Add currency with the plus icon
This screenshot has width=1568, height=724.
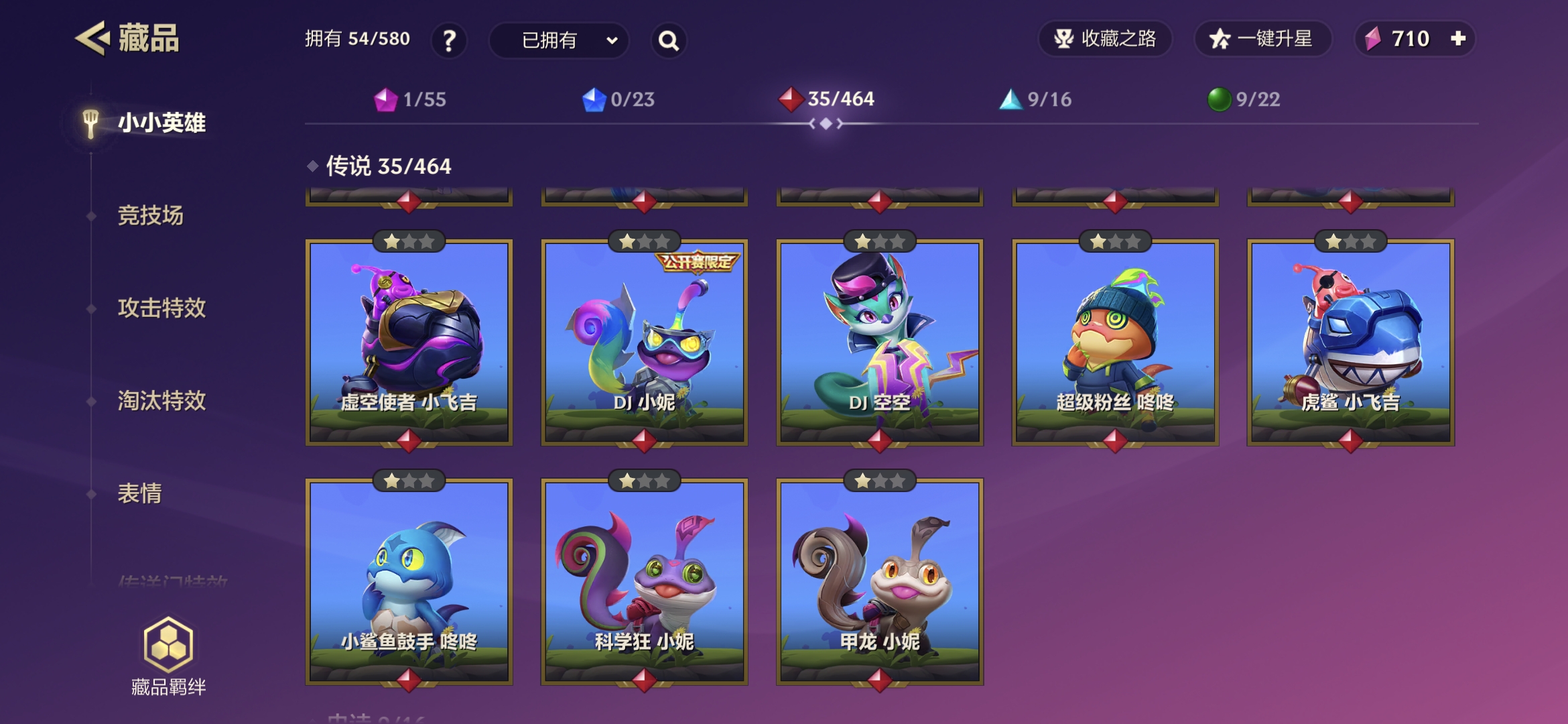pos(1458,39)
